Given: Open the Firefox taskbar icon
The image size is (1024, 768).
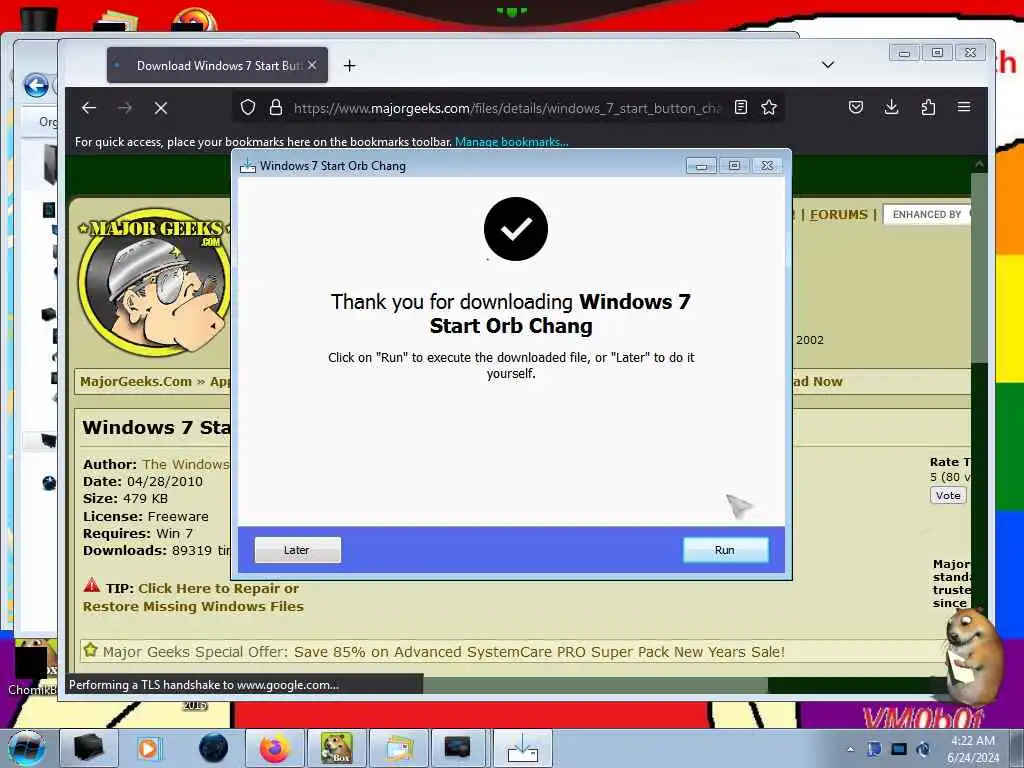Looking at the screenshot, I should pyautogui.click(x=274, y=748).
